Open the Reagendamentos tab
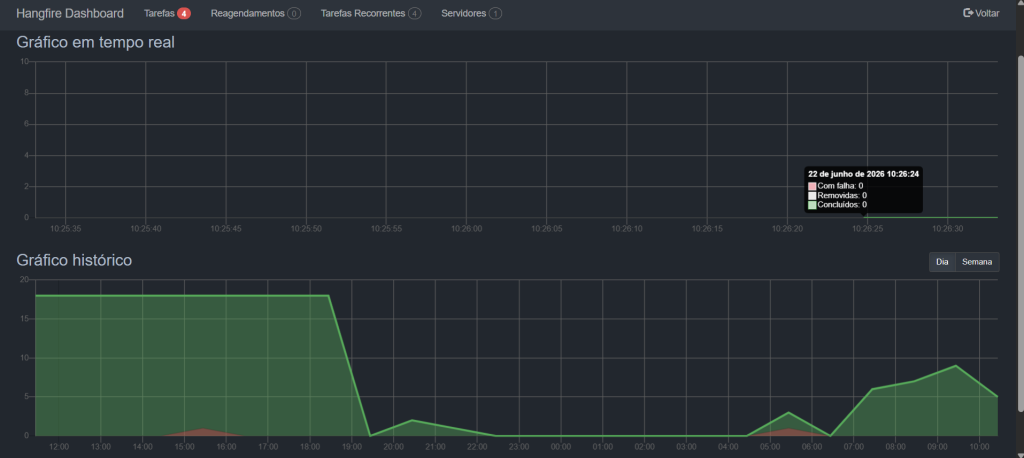Viewport: 1024px width, 458px height. 255,13
